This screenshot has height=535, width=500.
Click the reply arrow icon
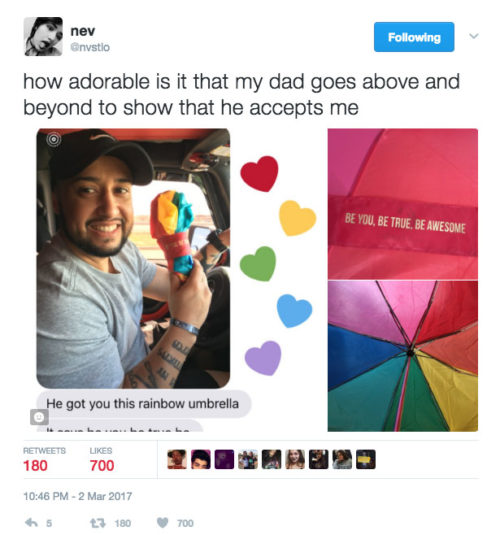pos(31,522)
